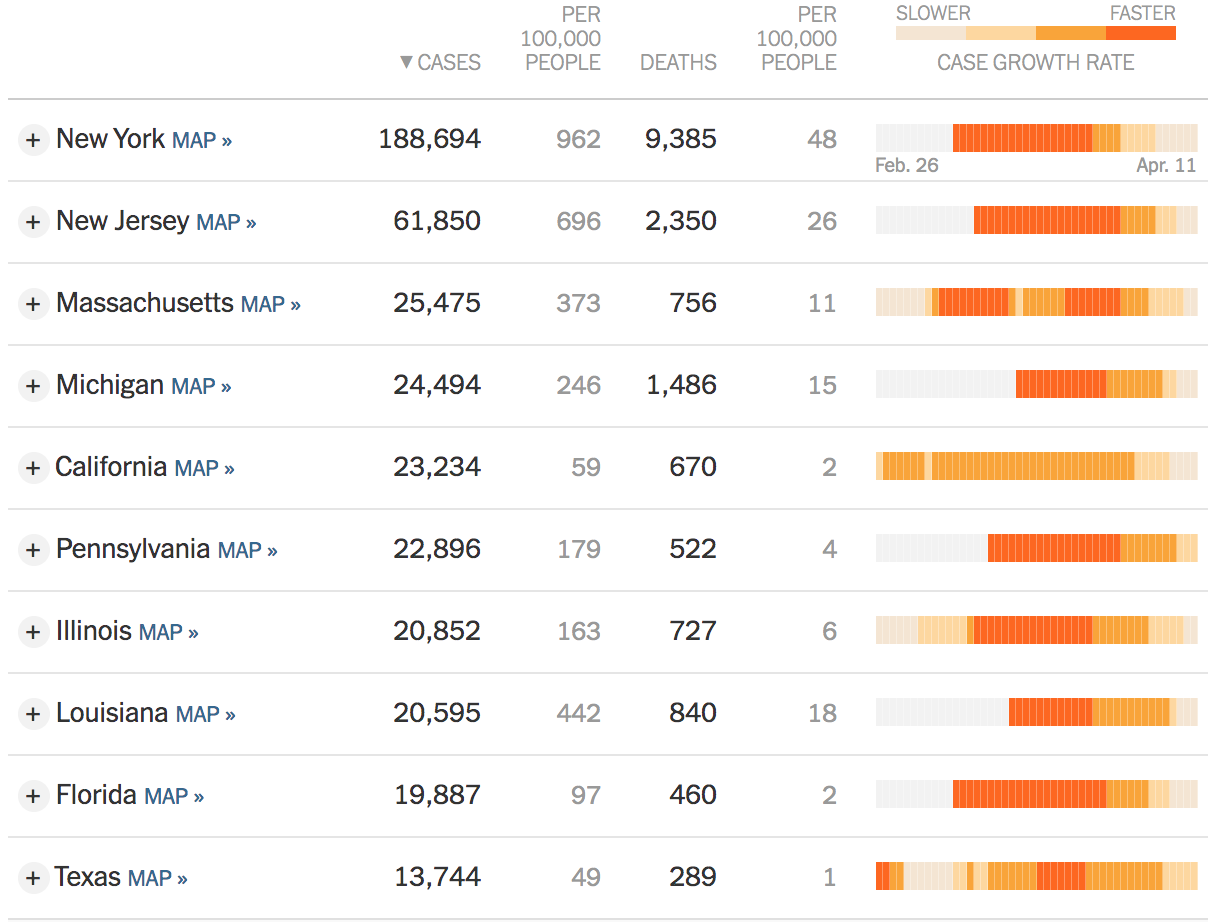Click the sort arrow next to Cases

tap(406, 63)
